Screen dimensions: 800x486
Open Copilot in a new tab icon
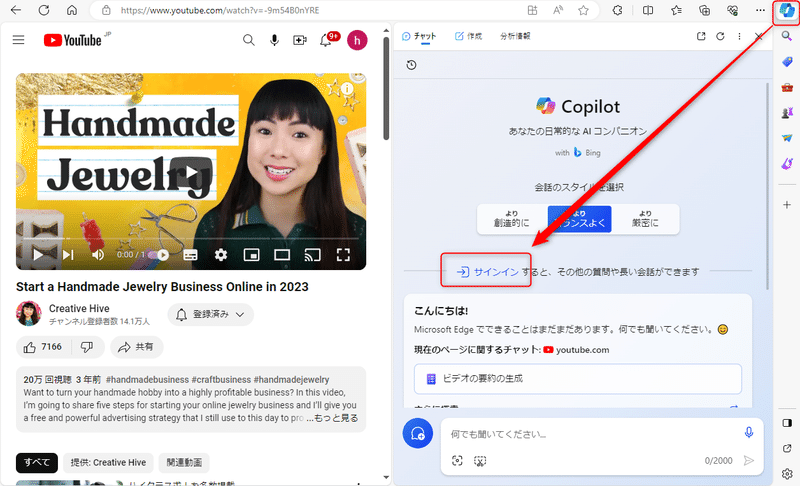pyautogui.click(x=701, y=36)
